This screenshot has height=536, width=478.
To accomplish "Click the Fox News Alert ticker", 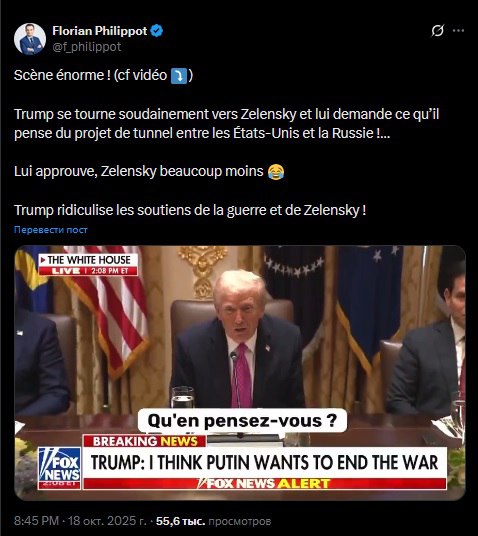I will pos(265,484).
